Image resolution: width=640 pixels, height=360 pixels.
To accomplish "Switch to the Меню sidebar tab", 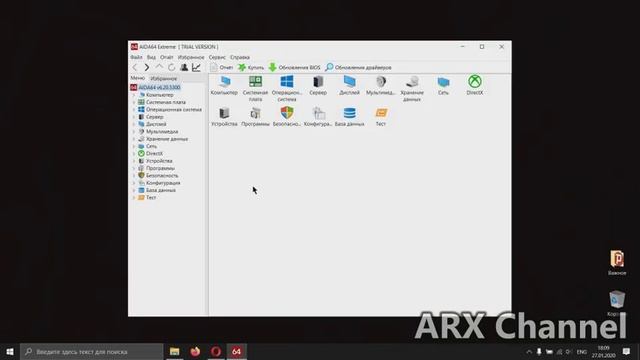I will (x=138, y=78).
